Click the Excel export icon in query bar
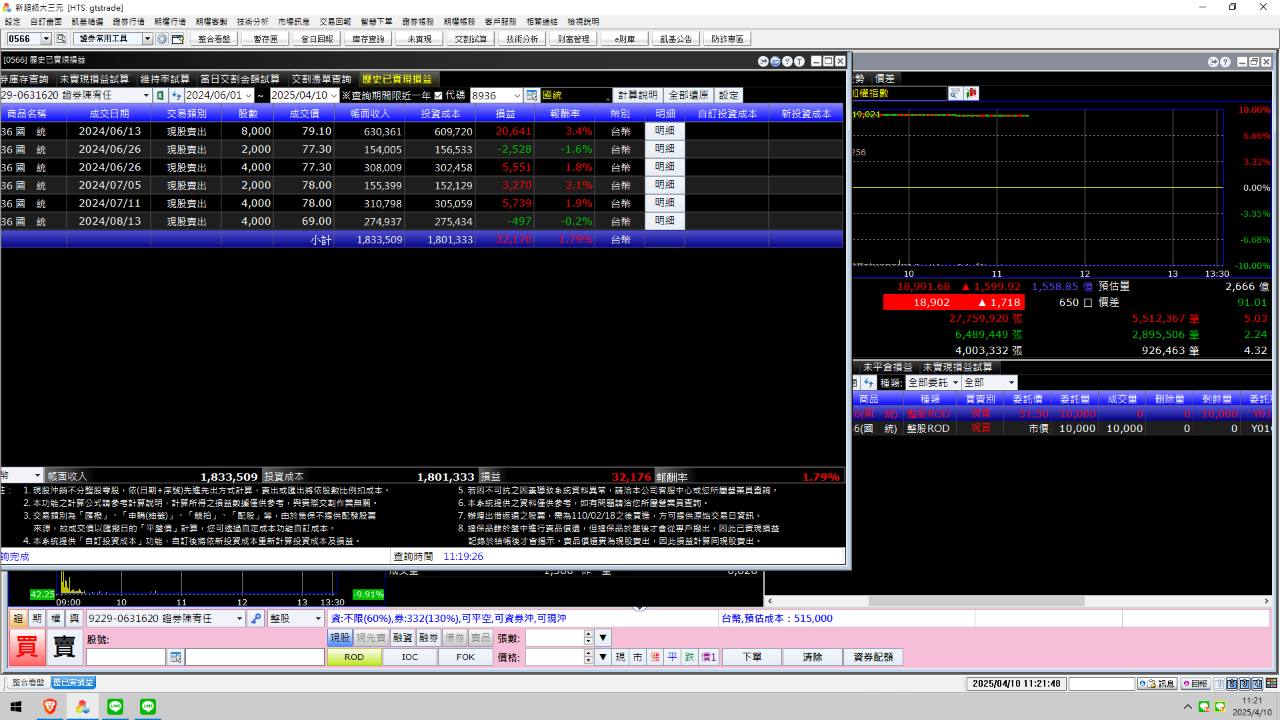This screenshot has height=720, width=1280. point(161,95)
